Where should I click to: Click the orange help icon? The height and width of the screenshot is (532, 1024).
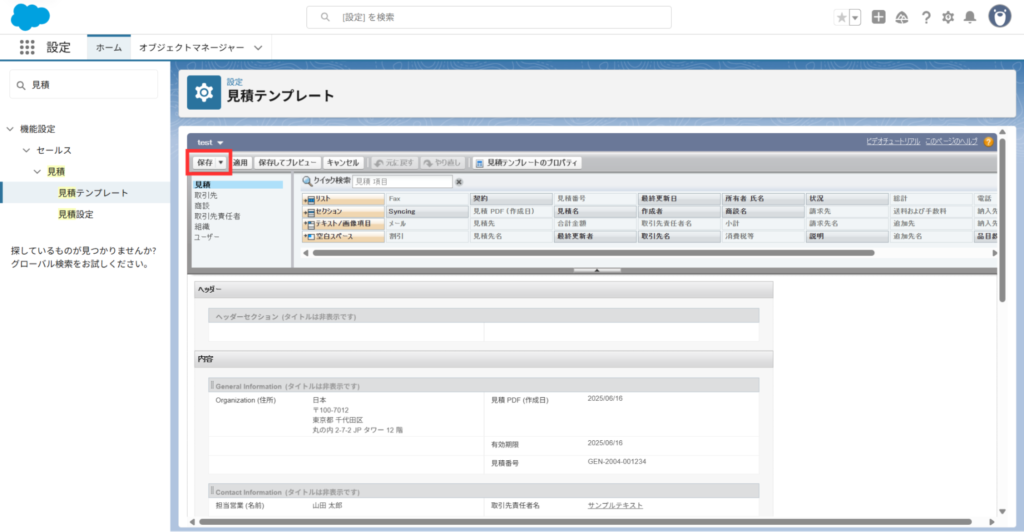(x=989, y=142)
